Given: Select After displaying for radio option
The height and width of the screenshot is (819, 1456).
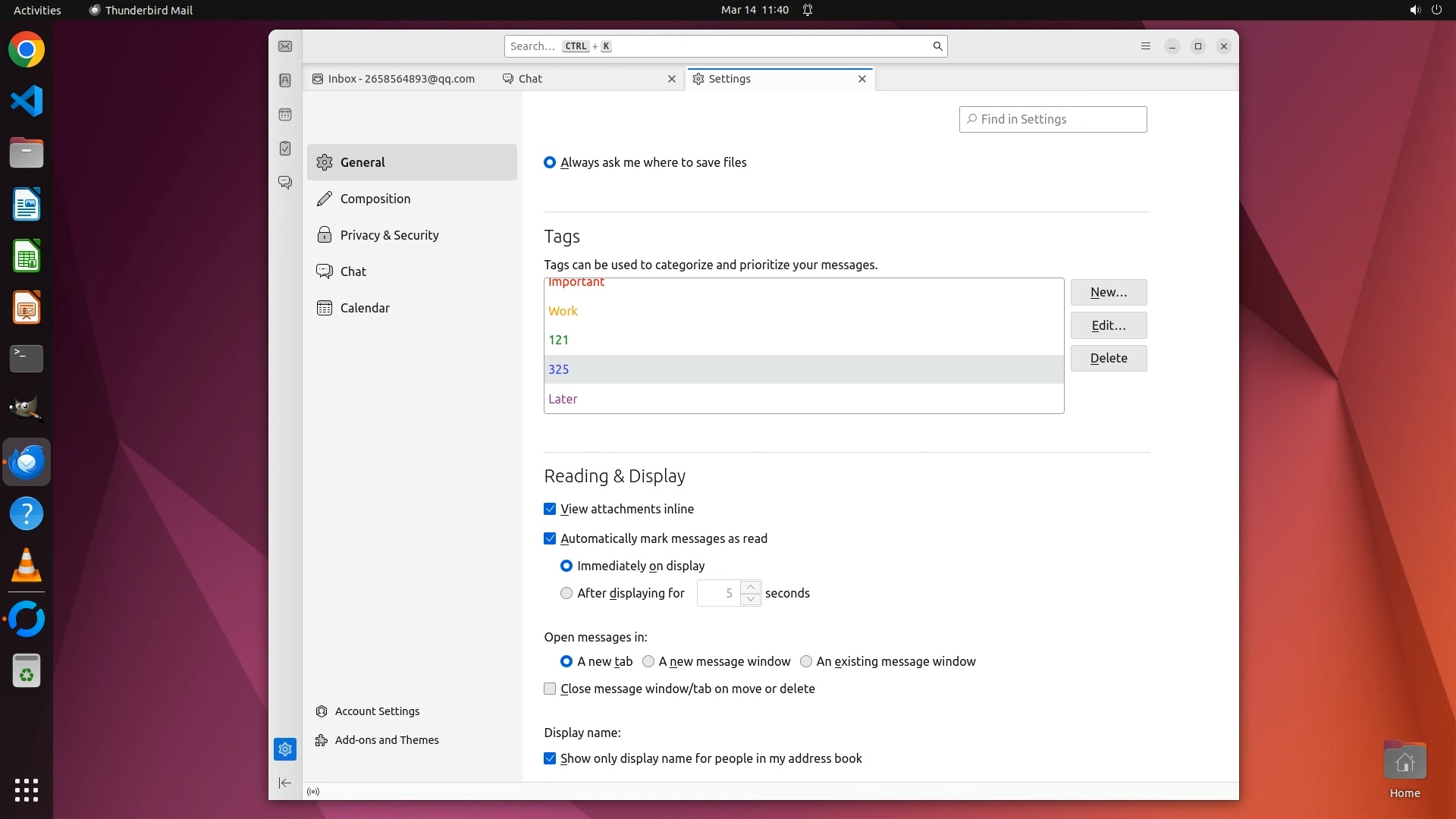Looking at the screenshot, I should pyautogui.click(x=566, y=594).
